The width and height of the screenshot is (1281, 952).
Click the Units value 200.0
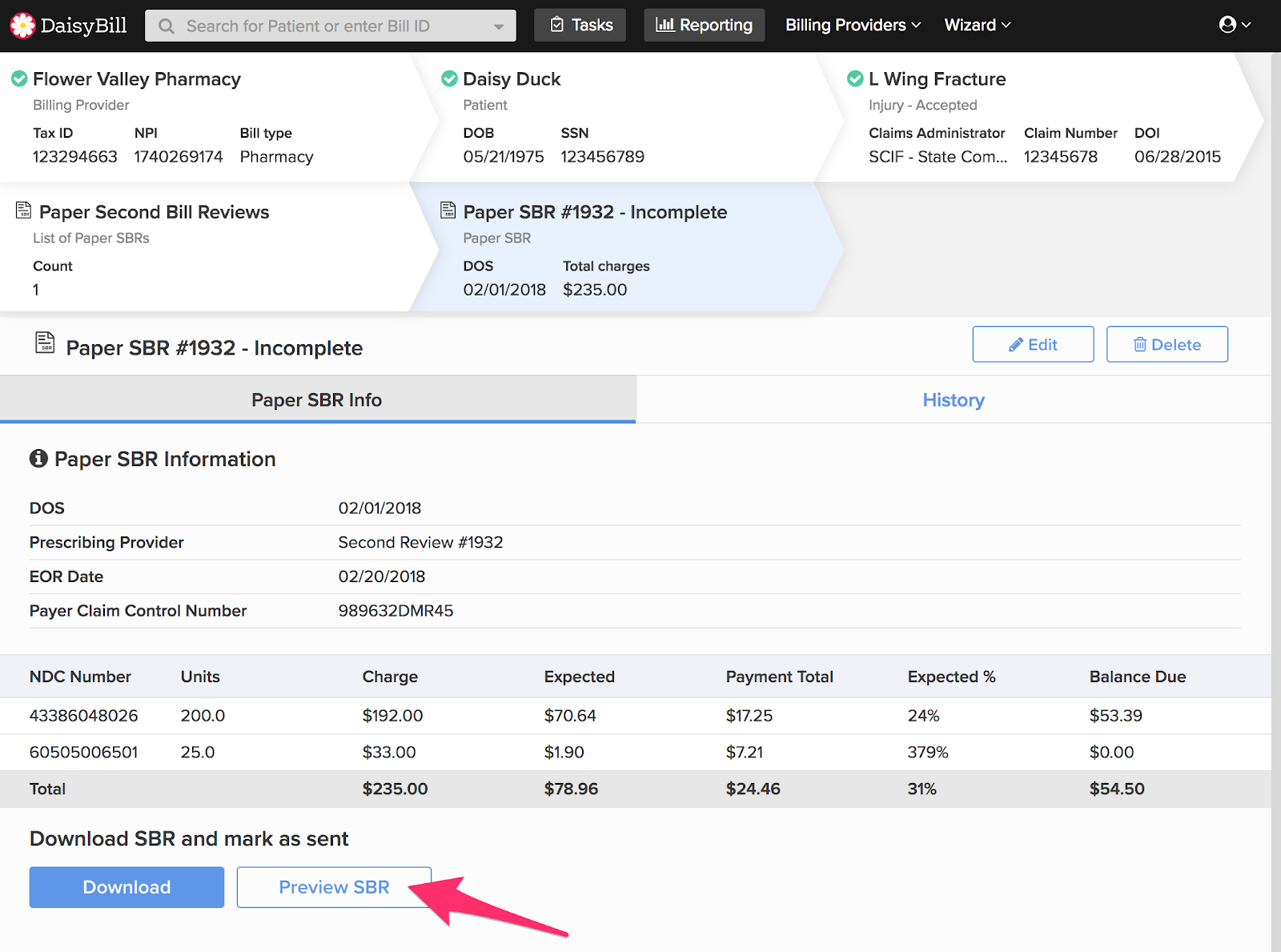point(203,715)
